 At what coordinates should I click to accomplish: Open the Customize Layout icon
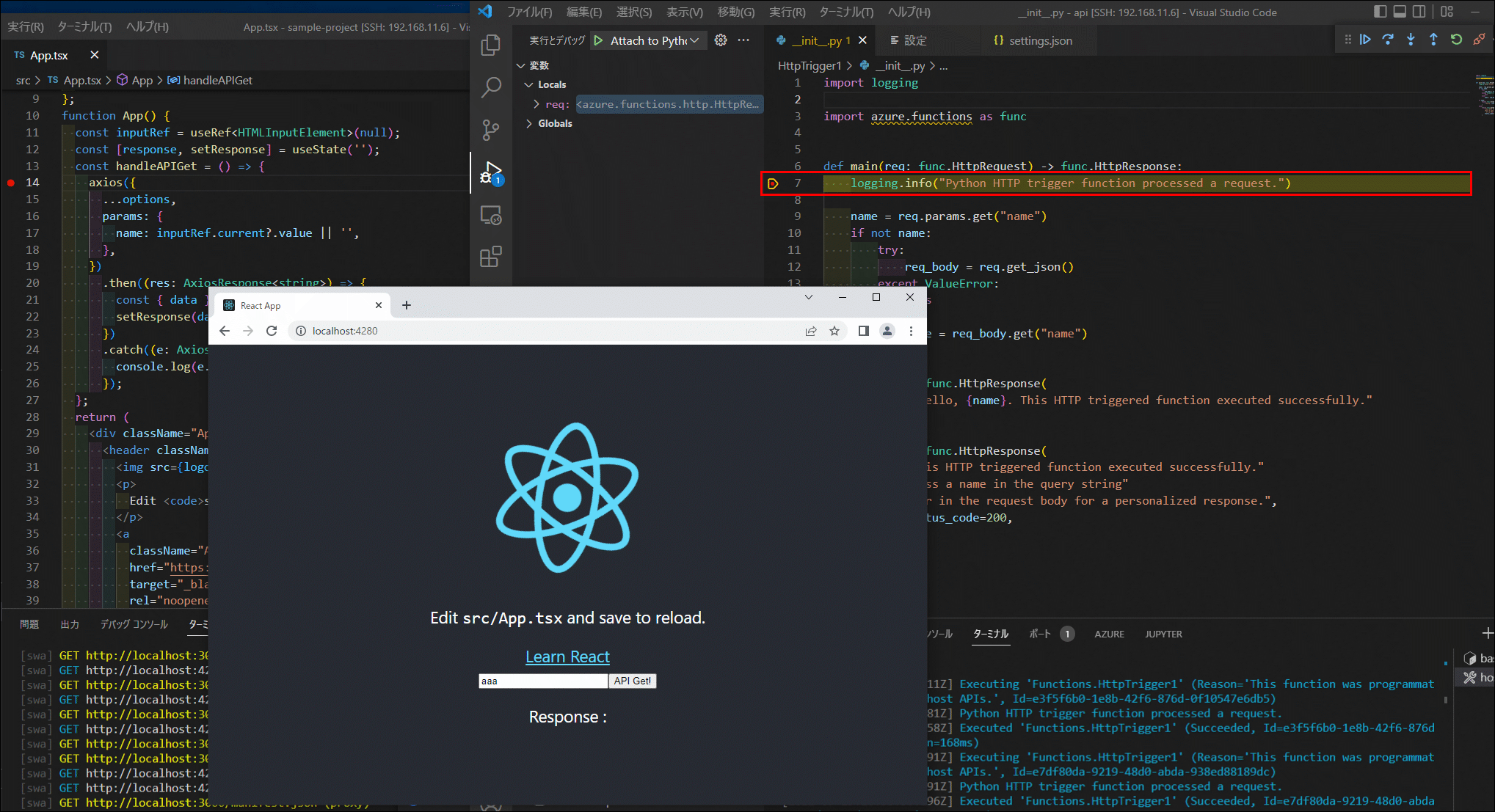tap(1447, 12)
